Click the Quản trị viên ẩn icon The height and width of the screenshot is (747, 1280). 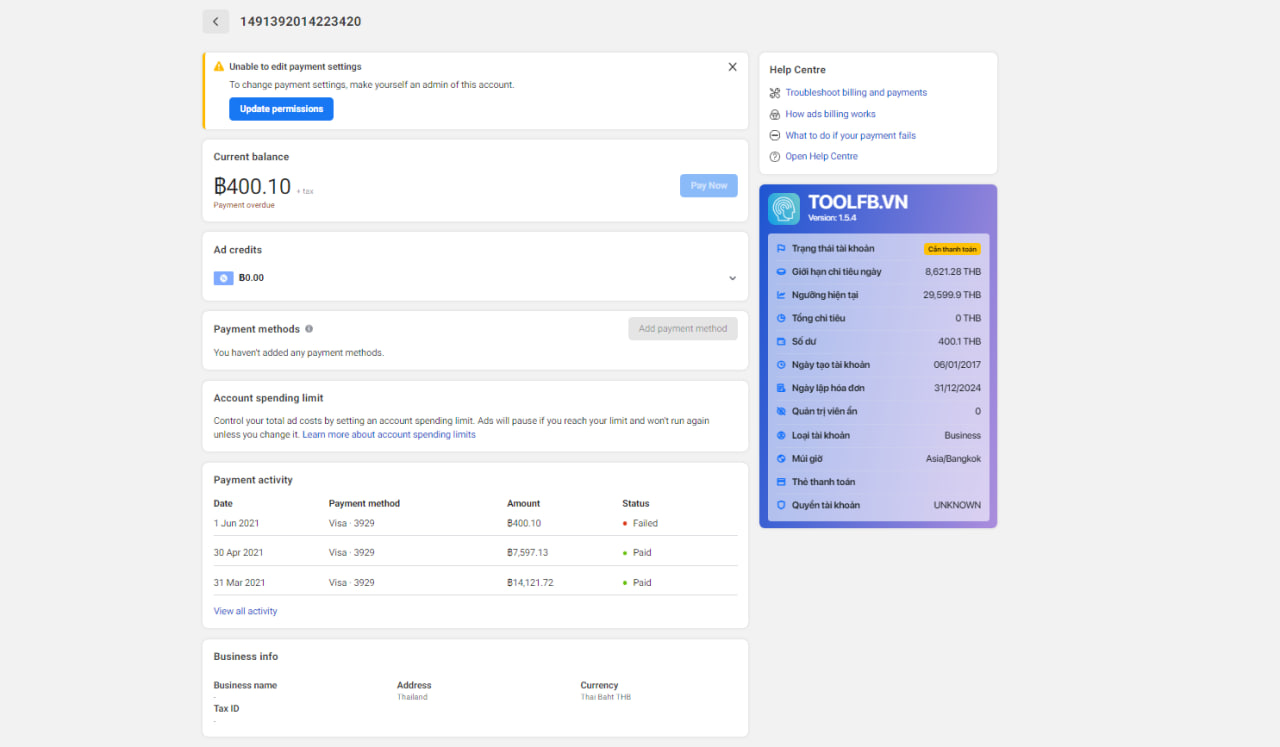[x=781, y=411]
